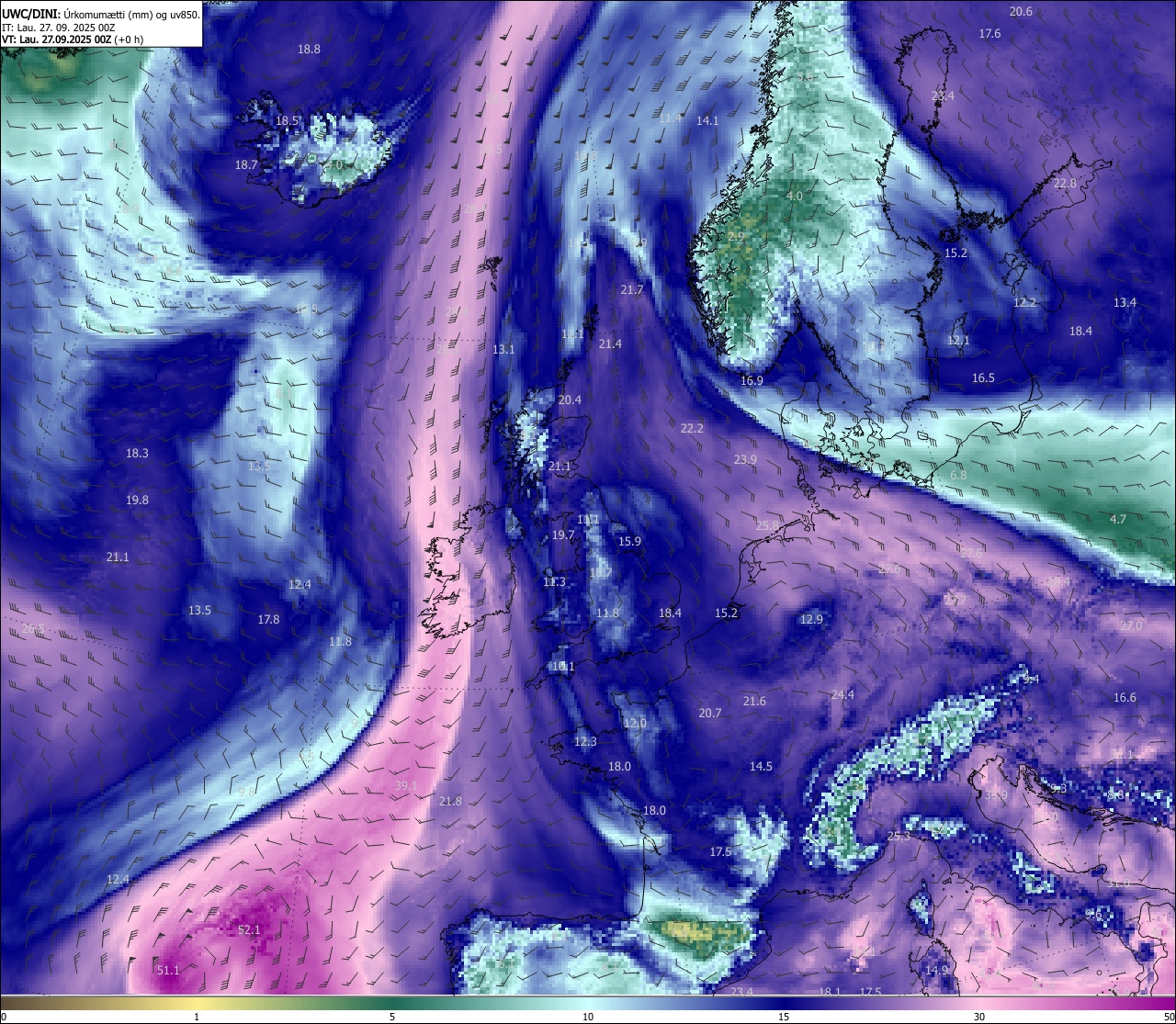
Task: Click the 20.6 value at top right
Action: point(1021,12)
